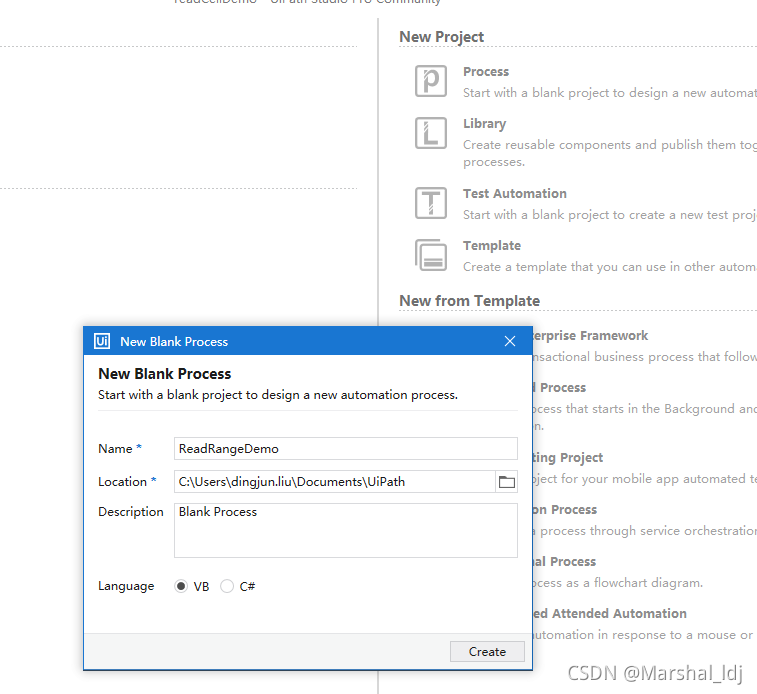The height and width of the screenshot is (694, 757).
Task: Click the Process project icon
Action: 431,81
